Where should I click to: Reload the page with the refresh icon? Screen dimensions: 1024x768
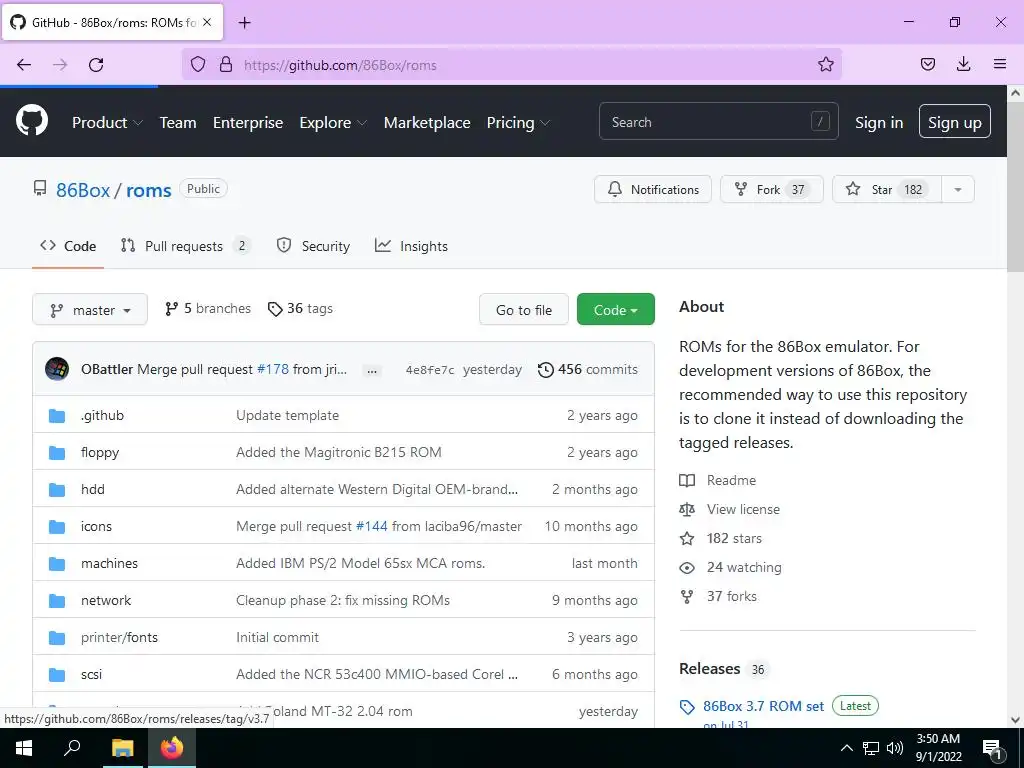[x=96, y=65]
